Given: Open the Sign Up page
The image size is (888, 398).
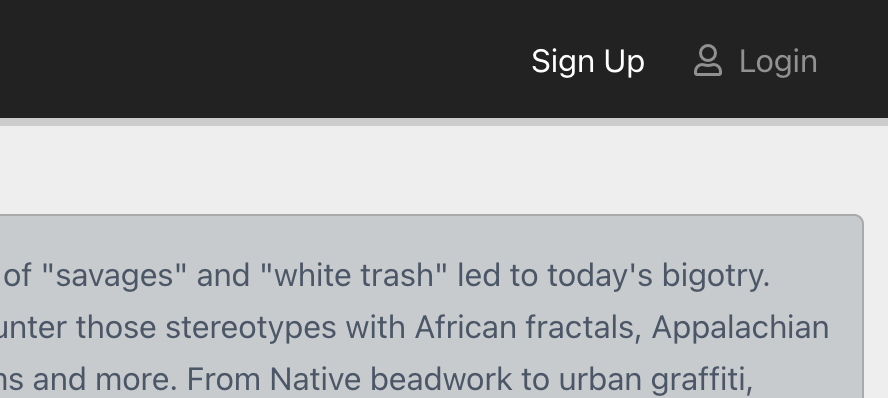Looking at the screenshot, I should (x=588, y=62).
